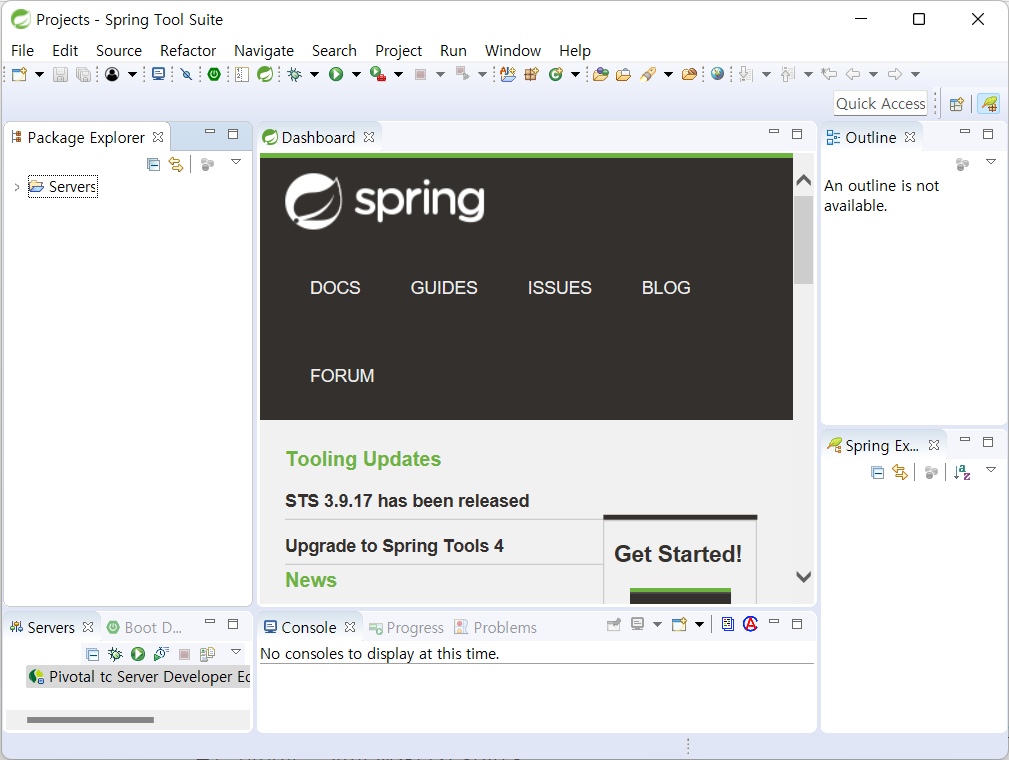
Task: Toggle Pin Console in the Console toolbar
Action: pyautogui.click(x=614, y=624)
